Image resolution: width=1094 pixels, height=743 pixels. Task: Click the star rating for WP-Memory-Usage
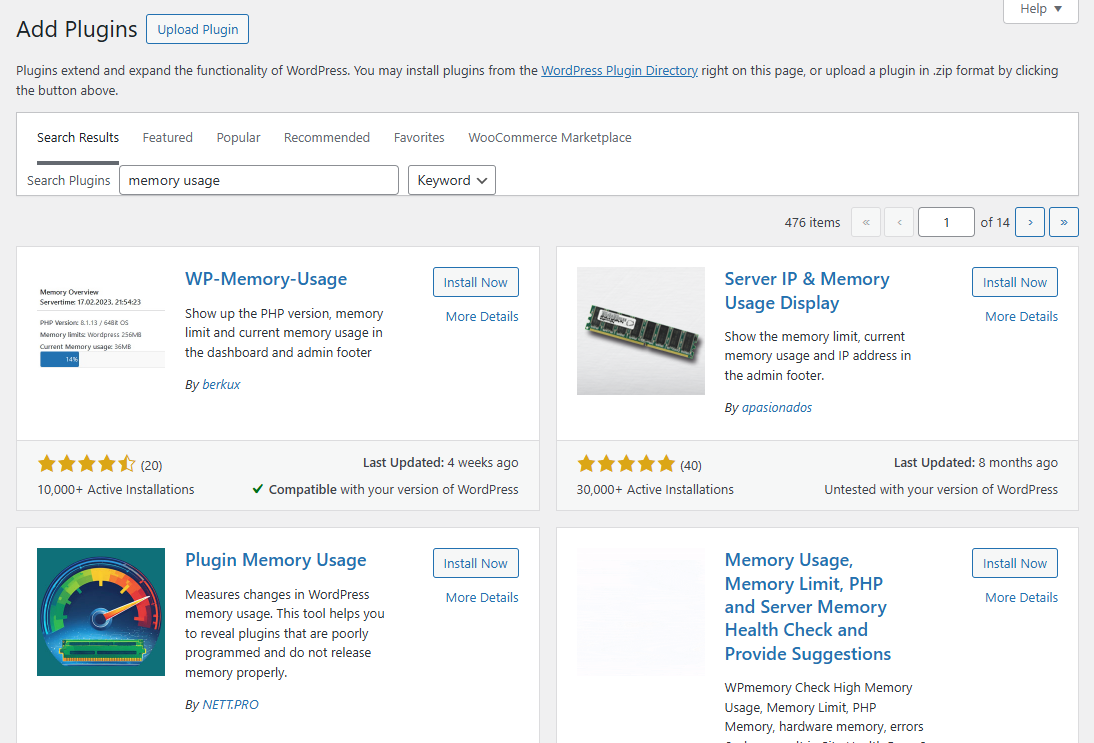pos(87,464)
